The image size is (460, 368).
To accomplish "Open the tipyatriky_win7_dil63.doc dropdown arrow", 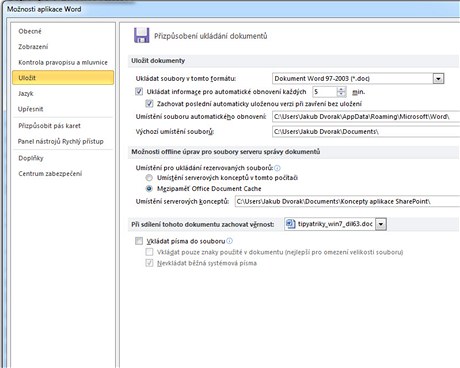I will [381, 224].
